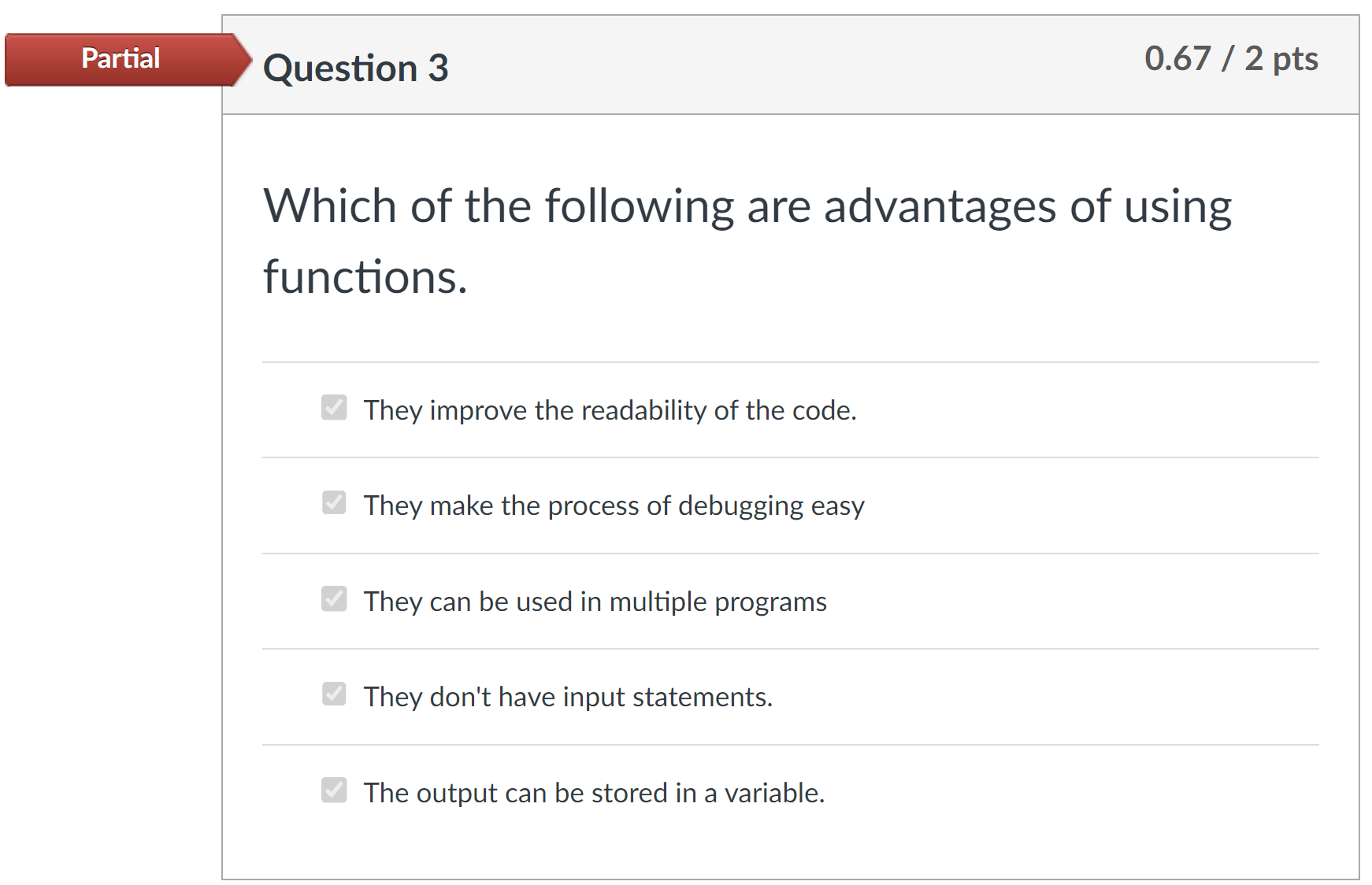
Task: Click the word 'functions.' on the prompt's second line
Action: coord(365,277)
